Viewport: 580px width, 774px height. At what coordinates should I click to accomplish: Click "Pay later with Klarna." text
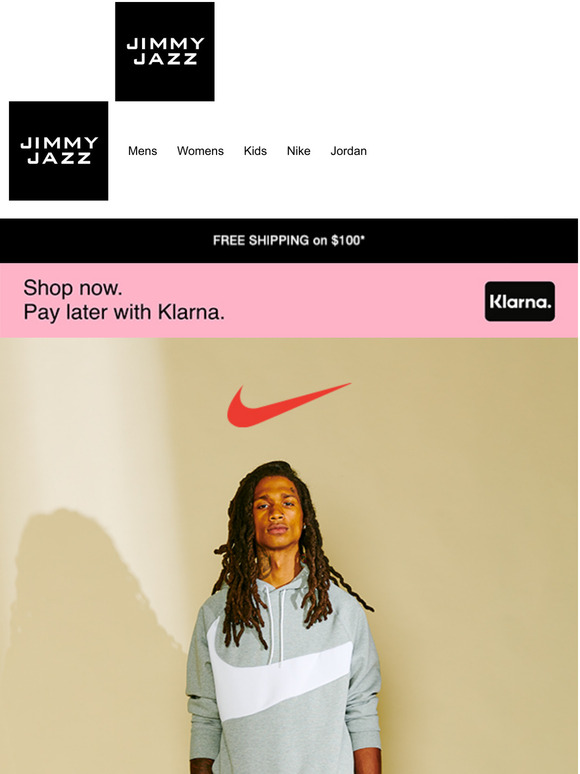tap(124, 312)
